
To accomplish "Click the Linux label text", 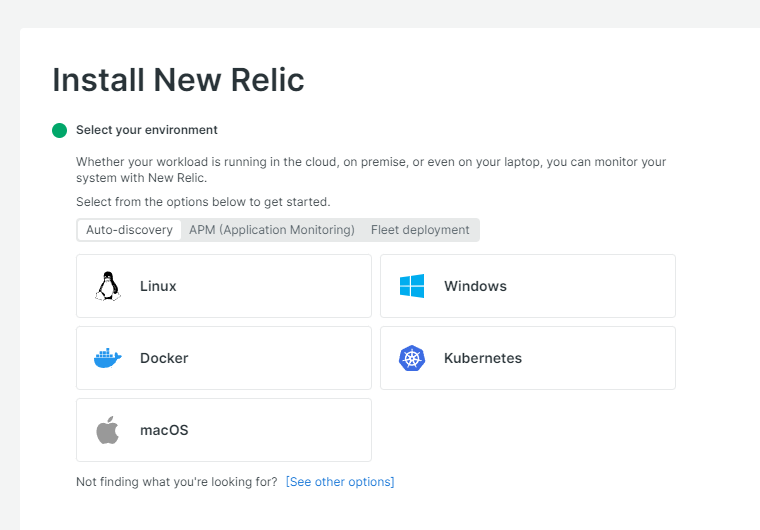I will (158, 286).
